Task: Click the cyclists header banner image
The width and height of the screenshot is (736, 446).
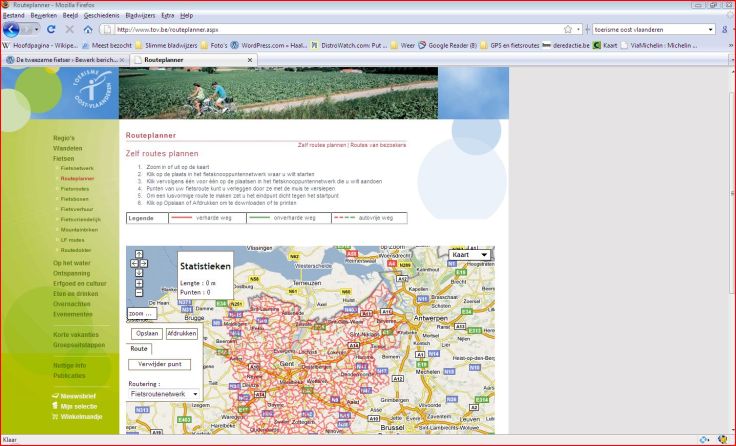Action: click(278, 93)
